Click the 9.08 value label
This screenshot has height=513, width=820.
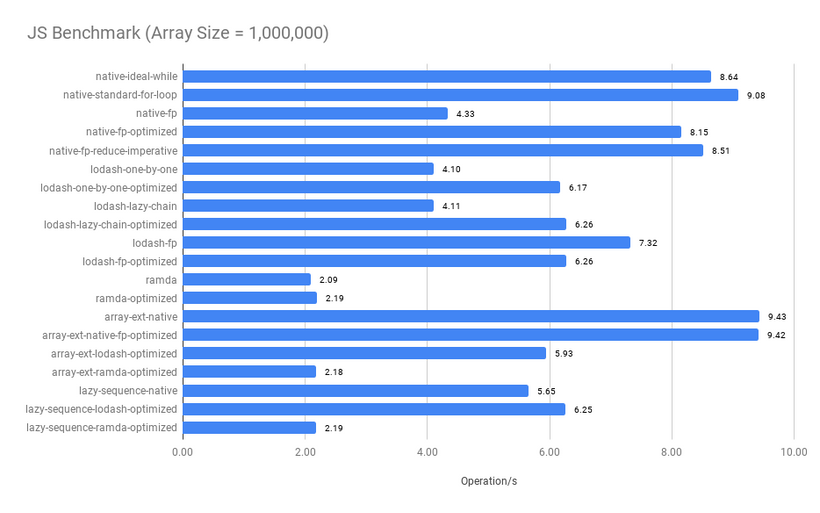pyautogui.click(x=756, y=95)
